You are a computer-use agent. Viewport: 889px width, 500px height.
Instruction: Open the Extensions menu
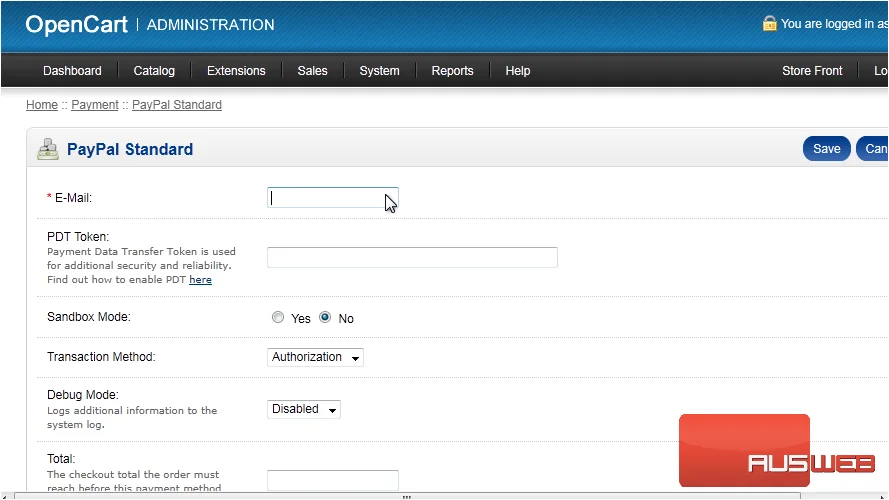click(236, 71)
